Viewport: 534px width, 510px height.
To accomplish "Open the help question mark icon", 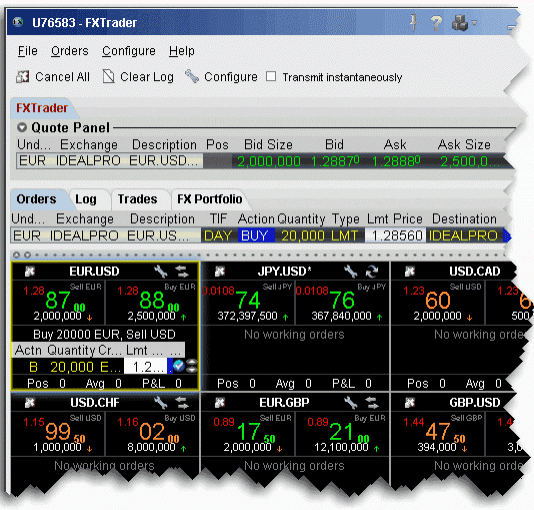I will [436, 23].
